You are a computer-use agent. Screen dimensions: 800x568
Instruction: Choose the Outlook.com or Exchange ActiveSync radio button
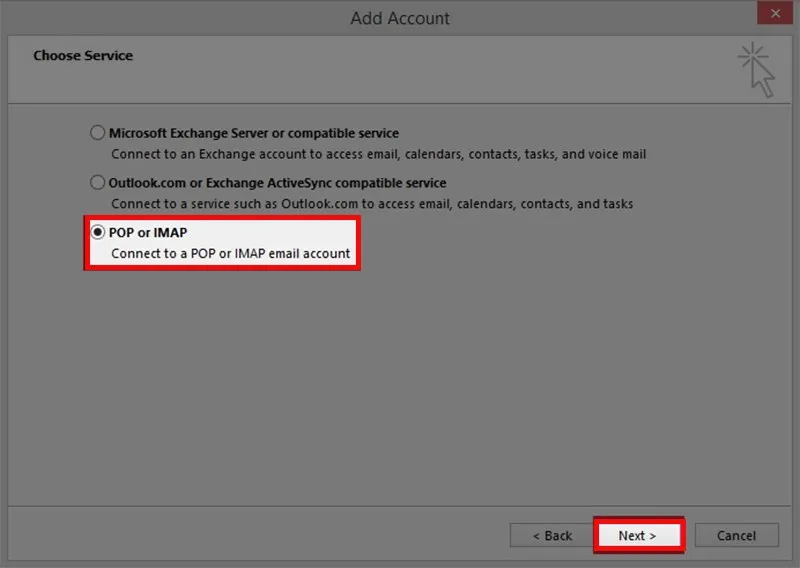pyautogui.click(x=97, y=183)
